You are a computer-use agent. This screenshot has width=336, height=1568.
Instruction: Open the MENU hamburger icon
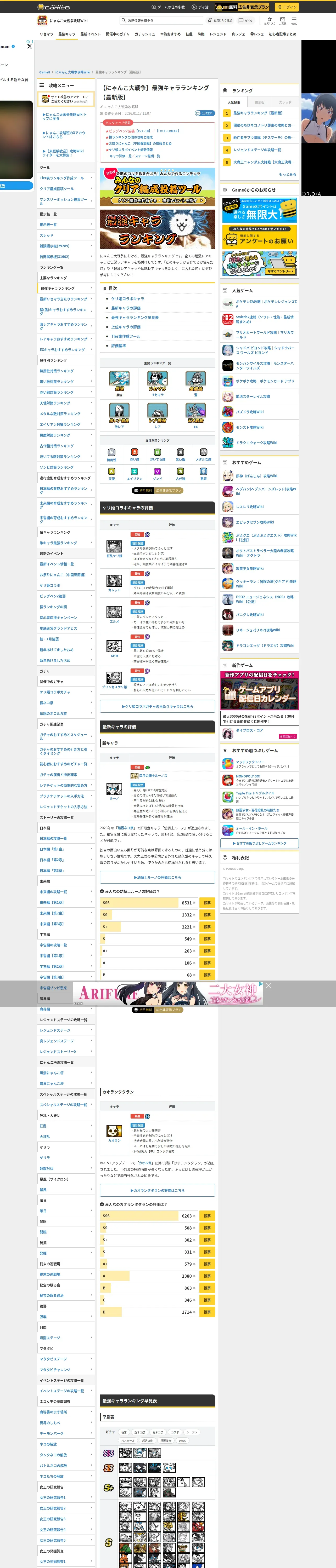[293, 20]
